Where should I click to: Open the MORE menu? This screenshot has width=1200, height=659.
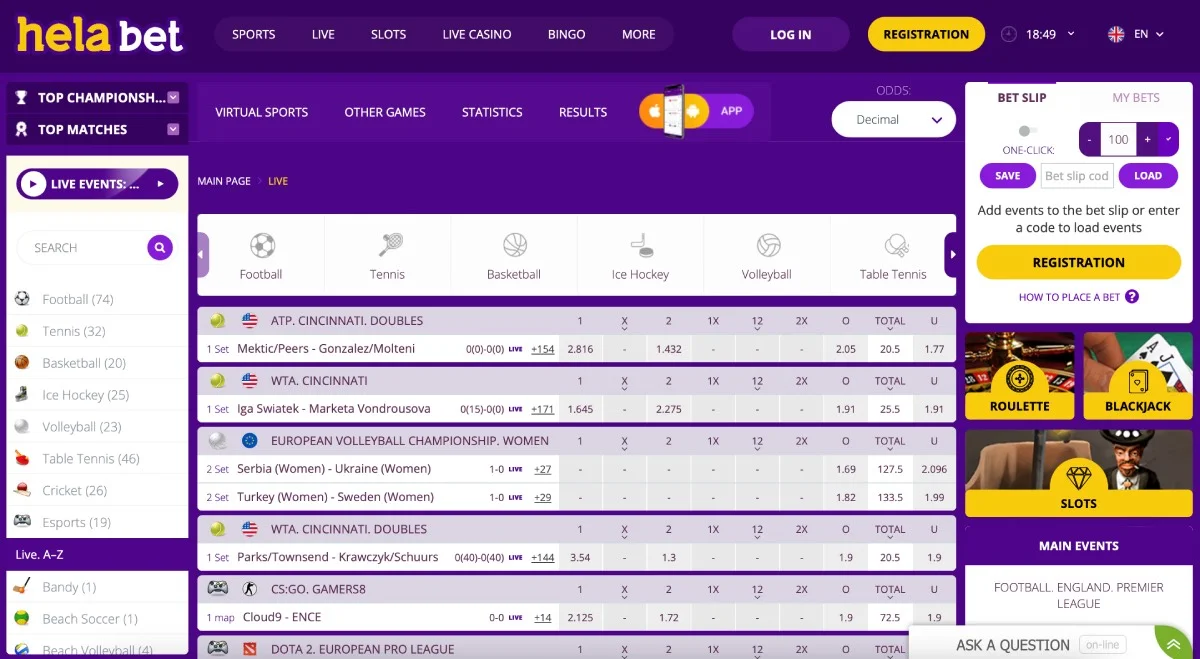click(639, 34)
